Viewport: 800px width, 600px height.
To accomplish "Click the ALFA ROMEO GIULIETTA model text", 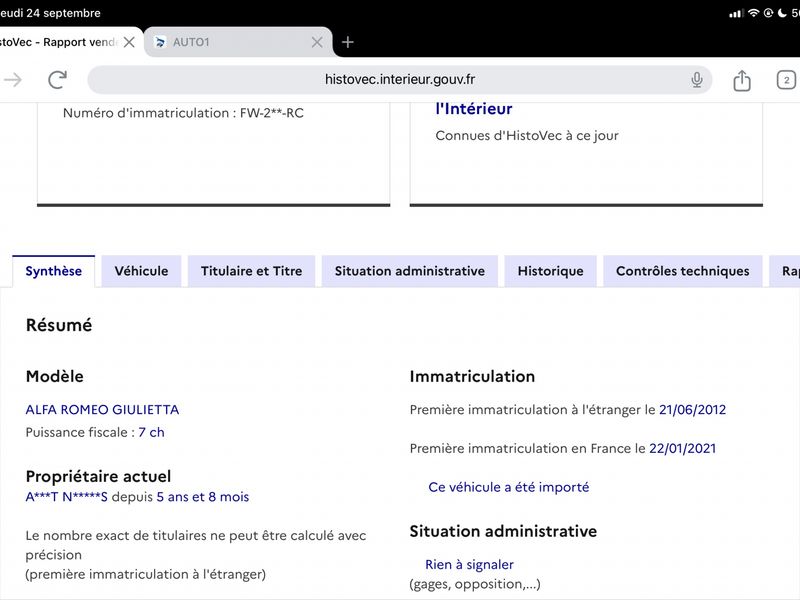I will pyautogui.click(x=103, y=410).
